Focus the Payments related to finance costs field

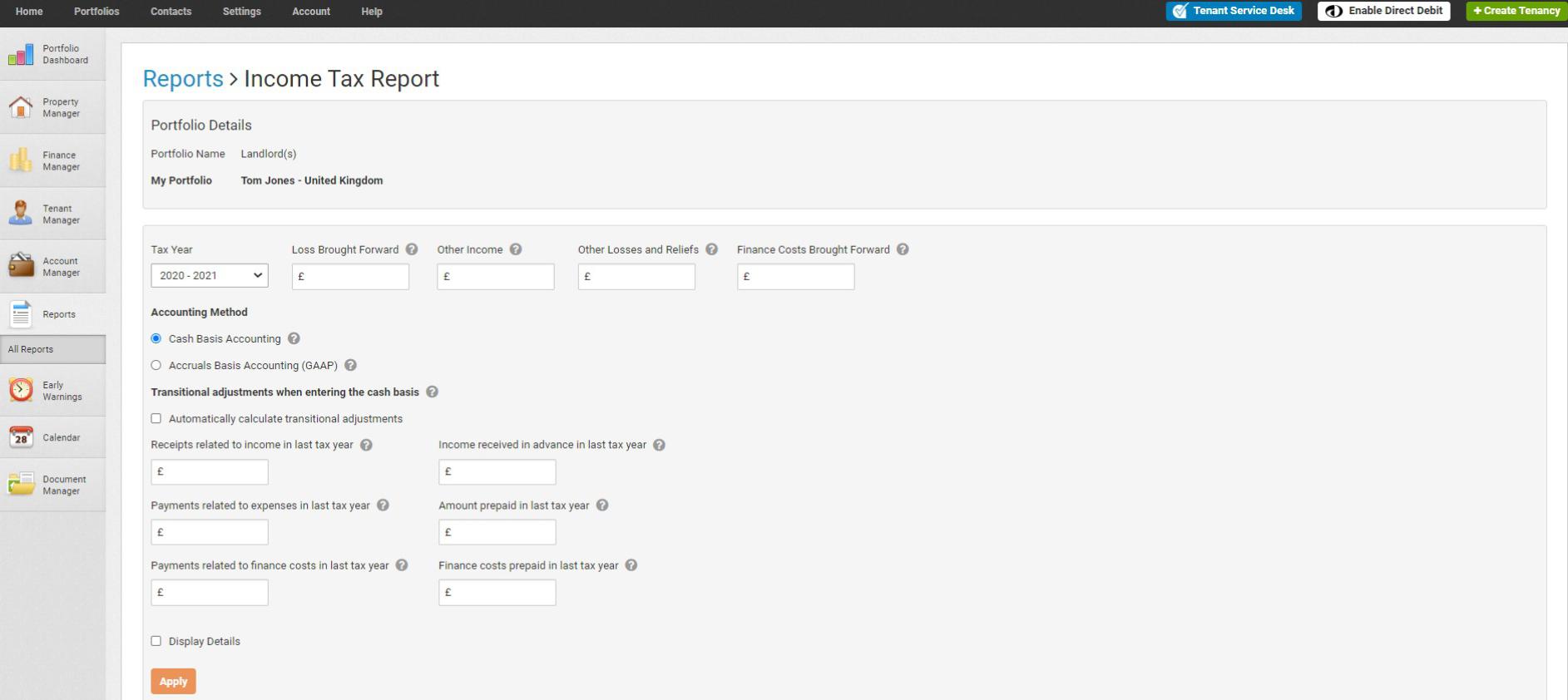coord(210,593)
